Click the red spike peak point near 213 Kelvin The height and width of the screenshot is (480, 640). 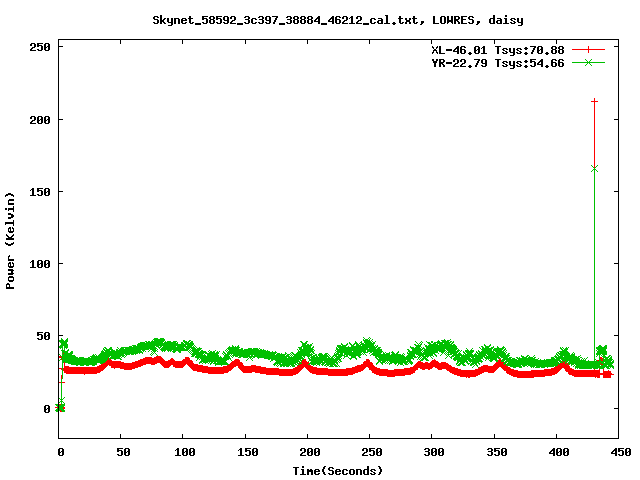594,101
